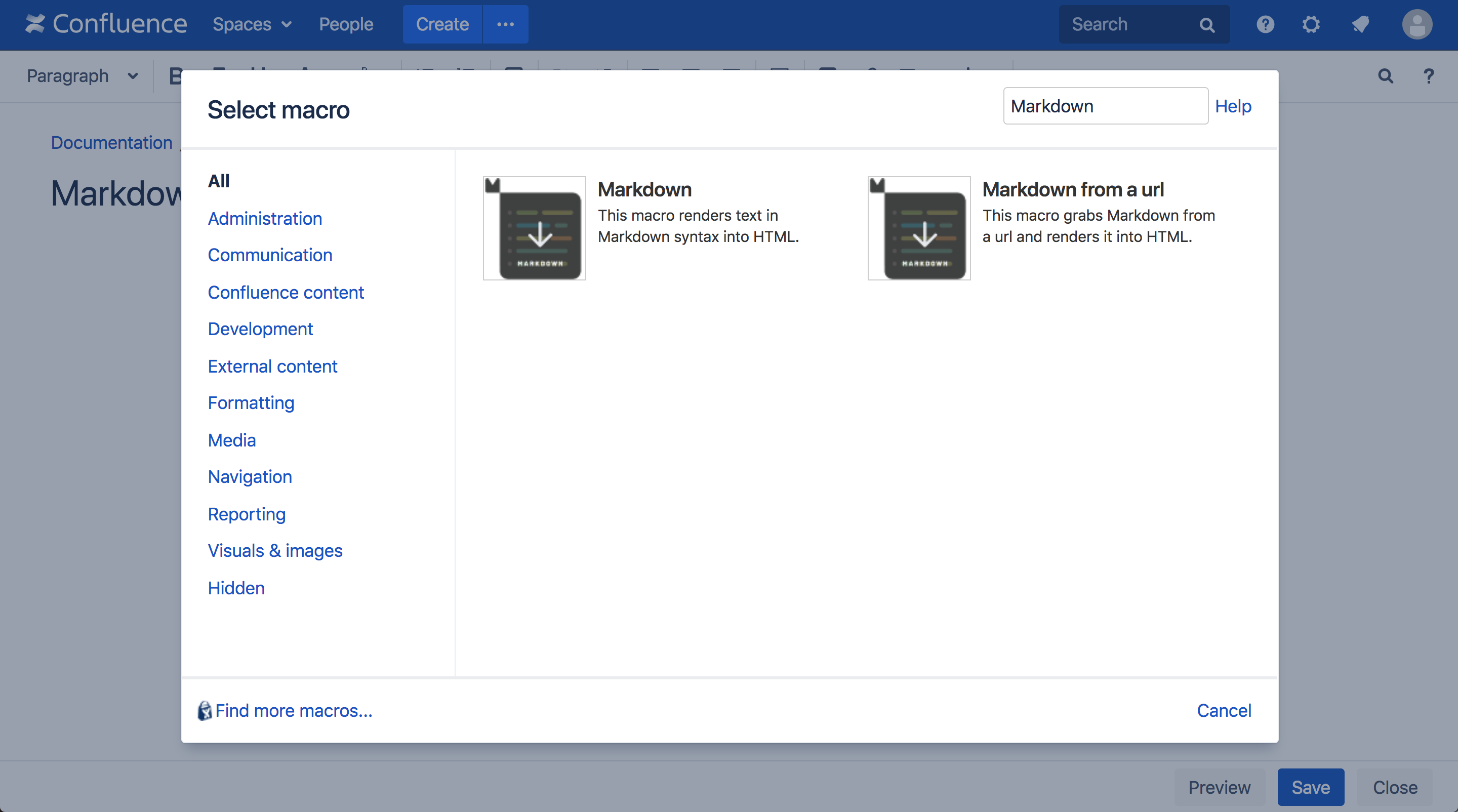Select the All macro category
Screen dimensions: 1458x812
pyautogui.click(x=219, y=181)
